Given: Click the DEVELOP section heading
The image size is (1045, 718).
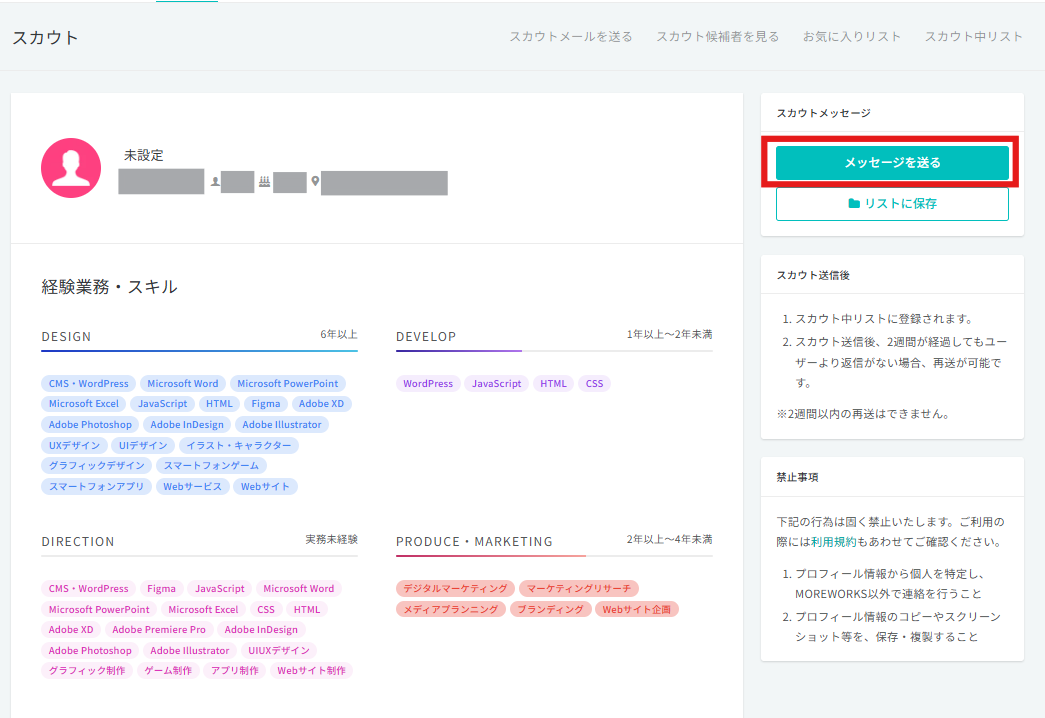Looking at the screenshot, I should (x=426, y=337).
